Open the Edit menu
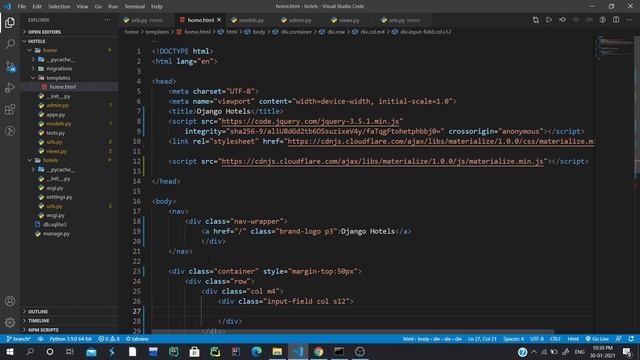640x360 pixels. pyautogui.click(x=37, y=7)
